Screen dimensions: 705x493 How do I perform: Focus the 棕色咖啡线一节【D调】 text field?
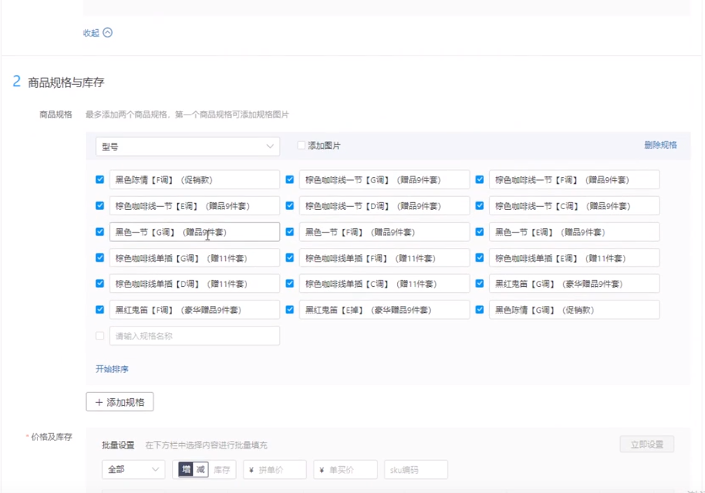(384, 206)
